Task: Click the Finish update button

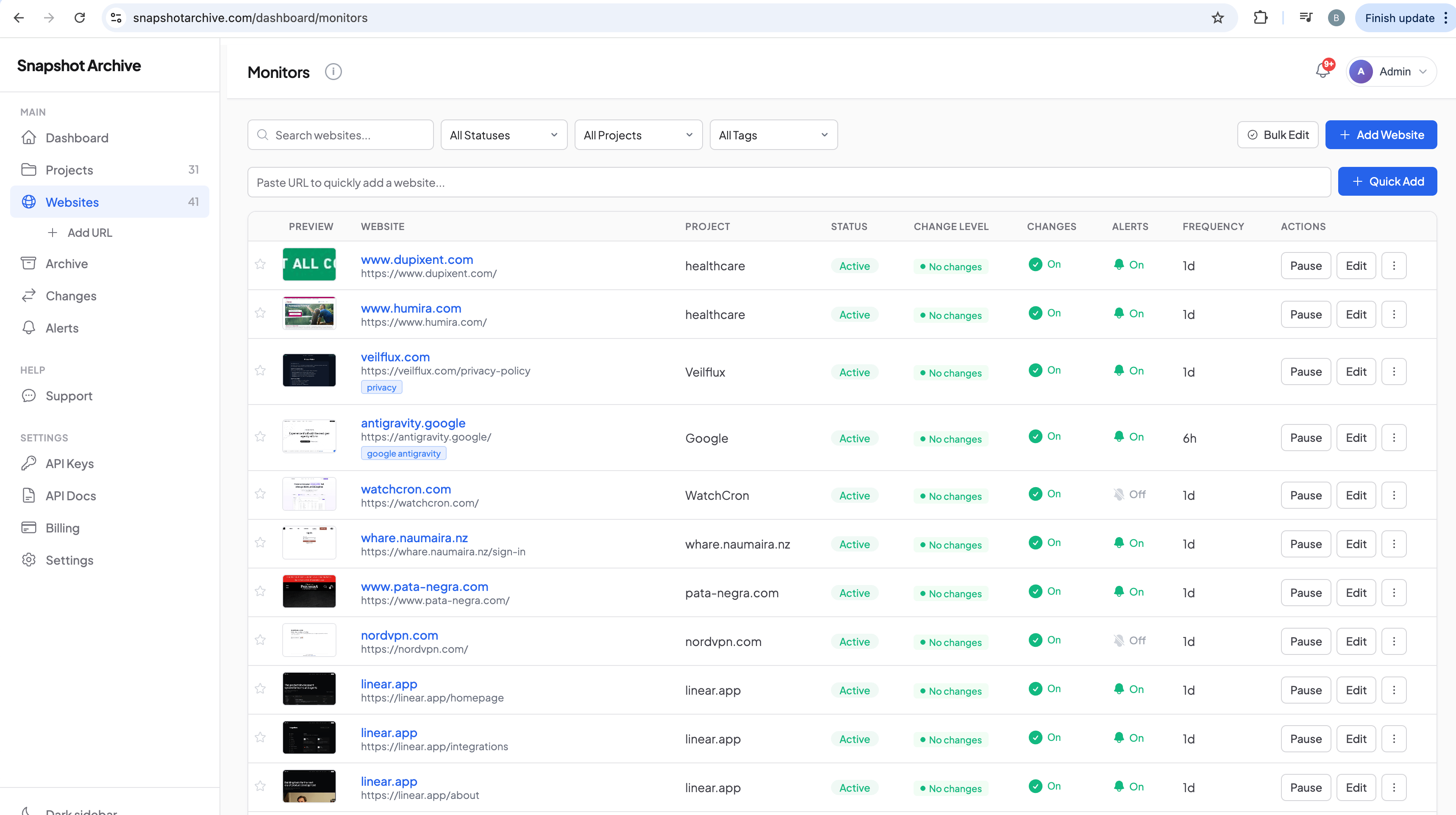Action: click(1400, 17)
